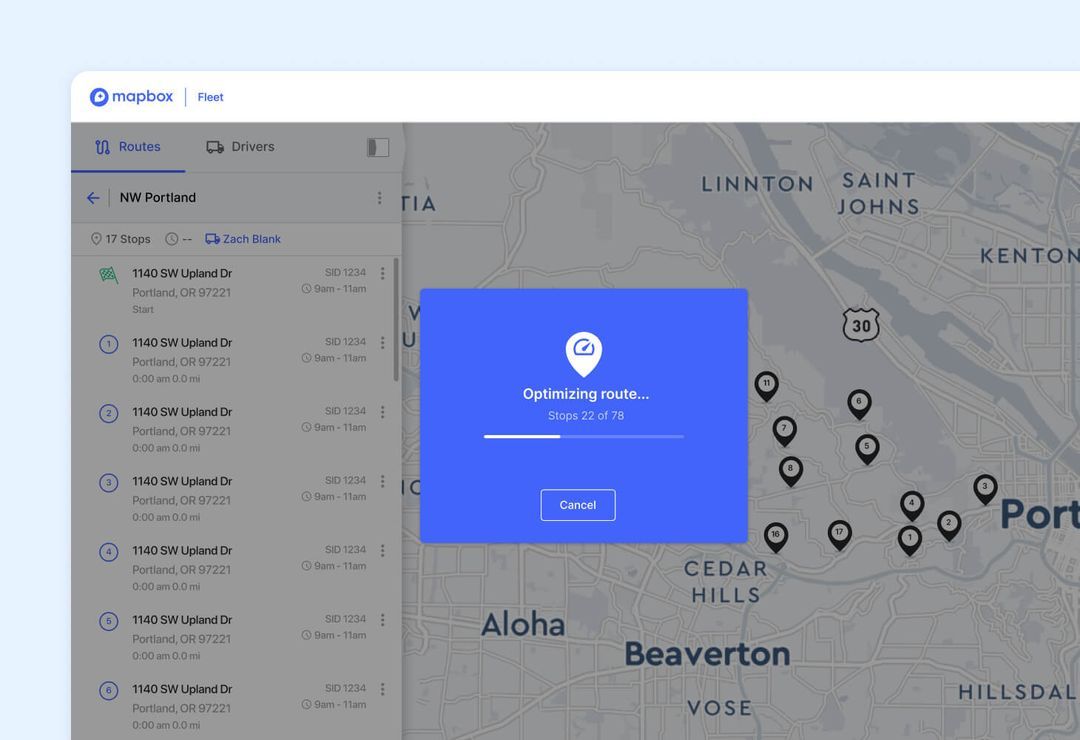Click the truck icon beside Drivers

(215, 146)
